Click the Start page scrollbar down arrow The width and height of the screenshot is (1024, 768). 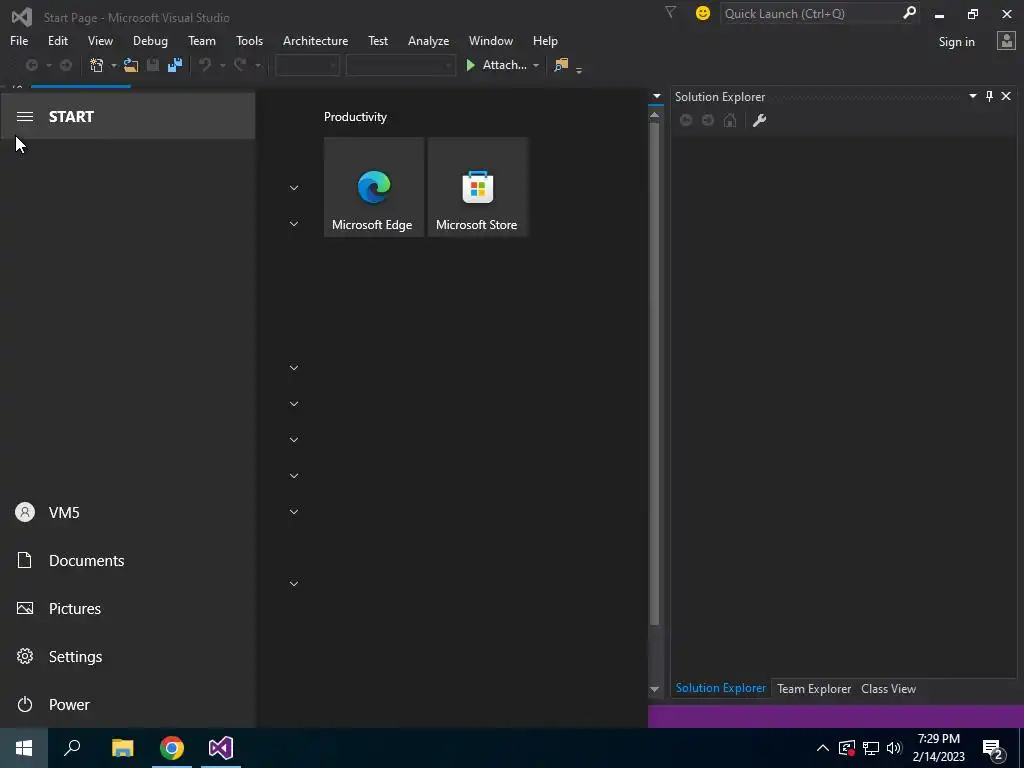point(654,689)
